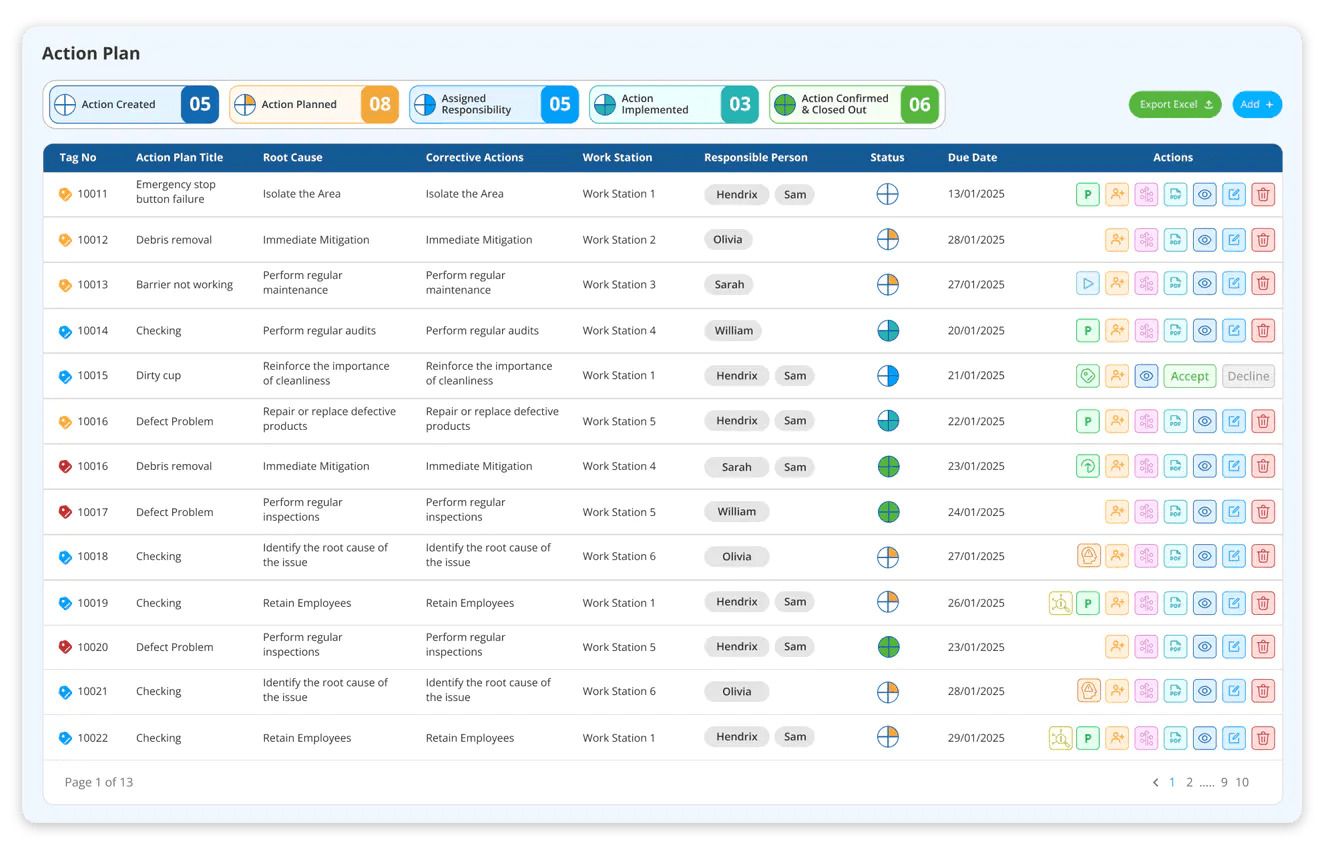The width and height of the screenshot is (1324, 850).
Task: View details of Defect Problem row 10020 via eye icon
Action: (1205, 646)
